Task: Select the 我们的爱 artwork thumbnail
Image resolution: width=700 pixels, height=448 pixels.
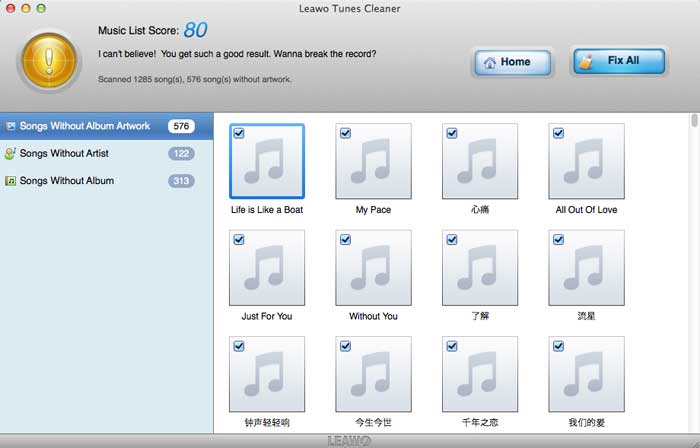Action: [x=587, y=374]
